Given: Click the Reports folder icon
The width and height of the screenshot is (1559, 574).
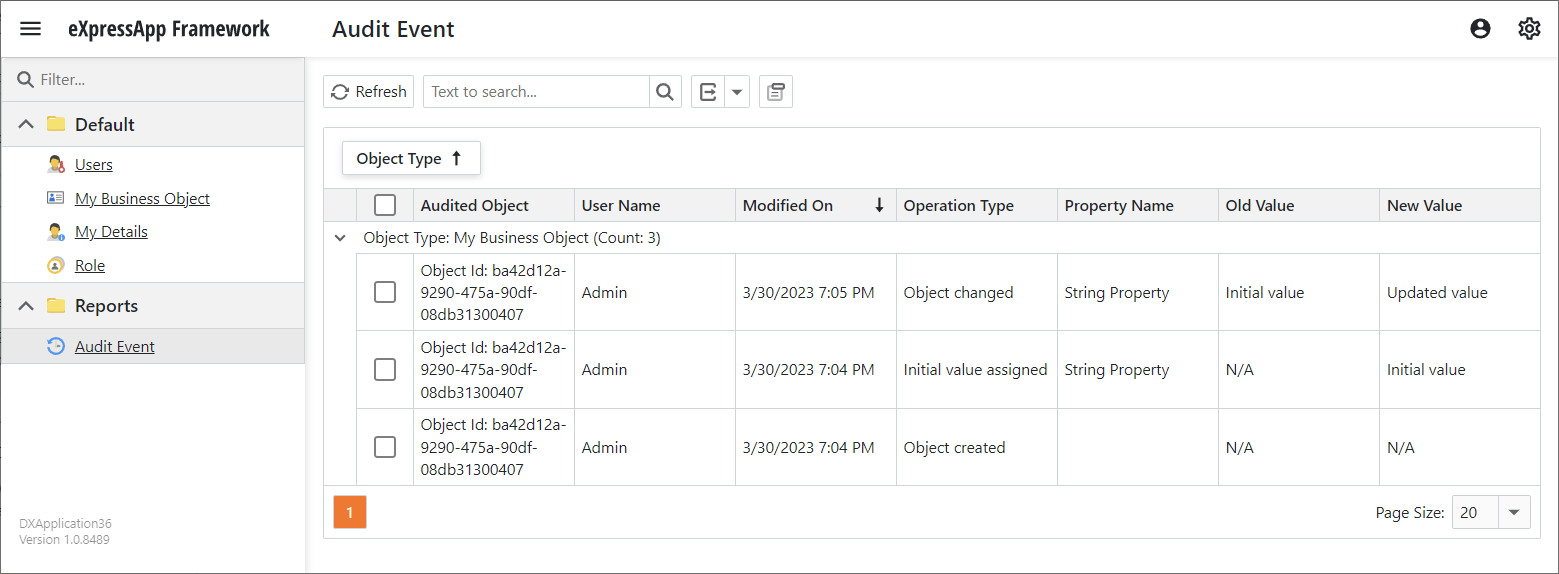Looking at the screenshot, I should pyautogui.click(x=56, y=306).
